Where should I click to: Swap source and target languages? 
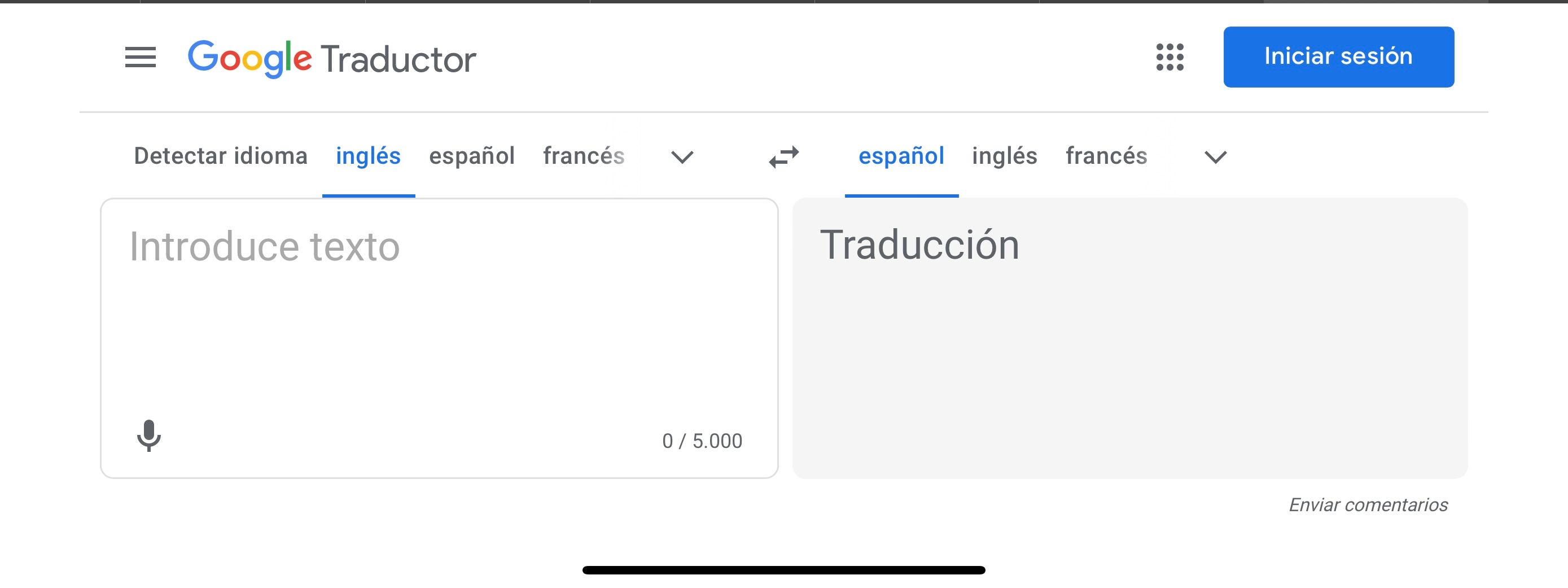[783, 156]
